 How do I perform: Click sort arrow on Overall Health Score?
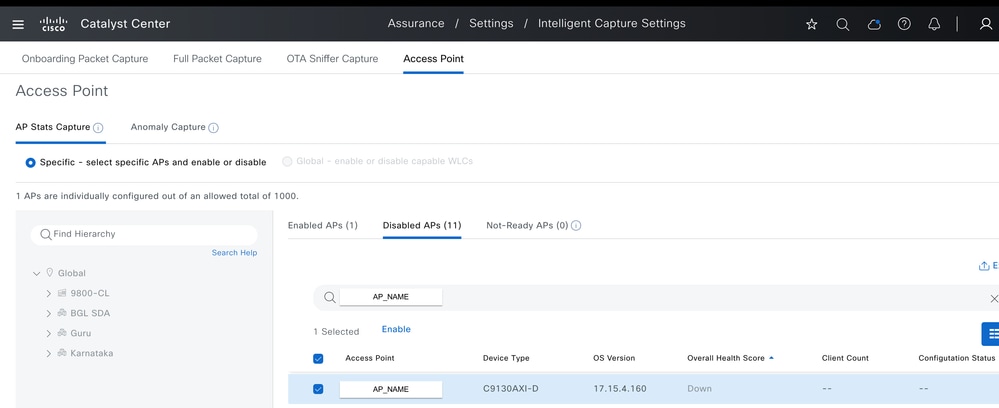772,358
